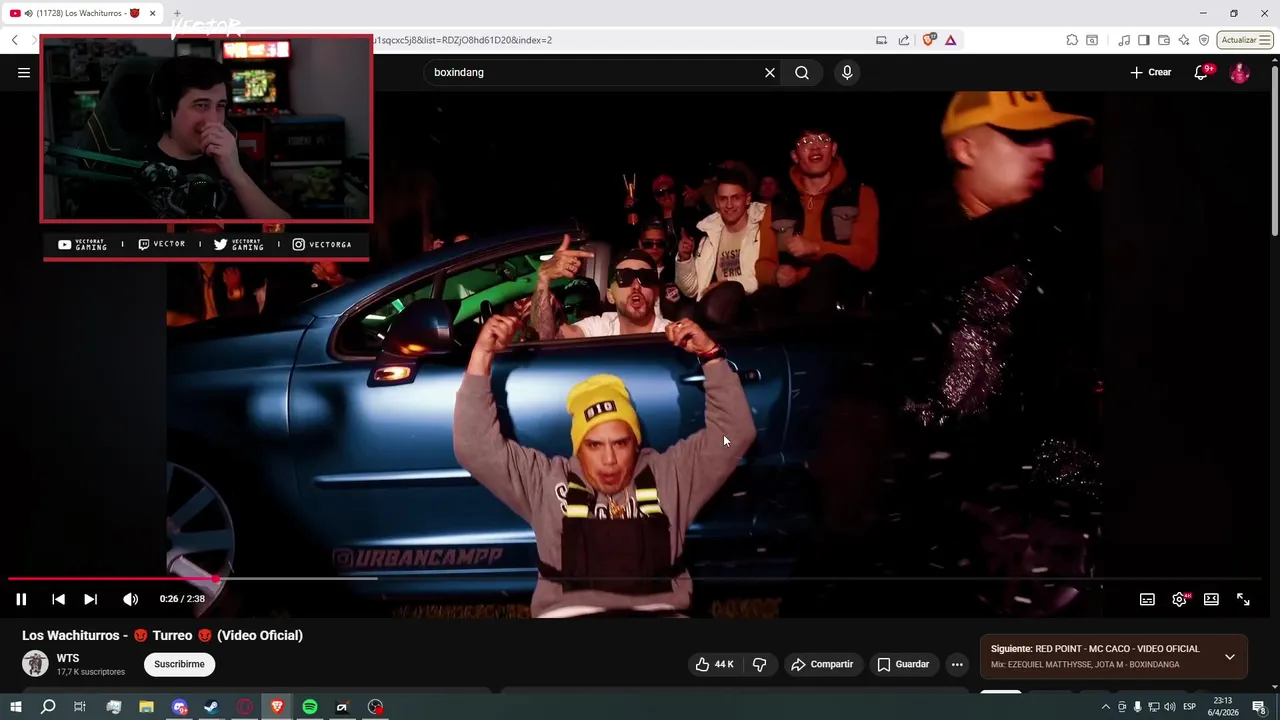Mute the video player volume
This screenshot has width=1280, height=720.
(130, 599)
